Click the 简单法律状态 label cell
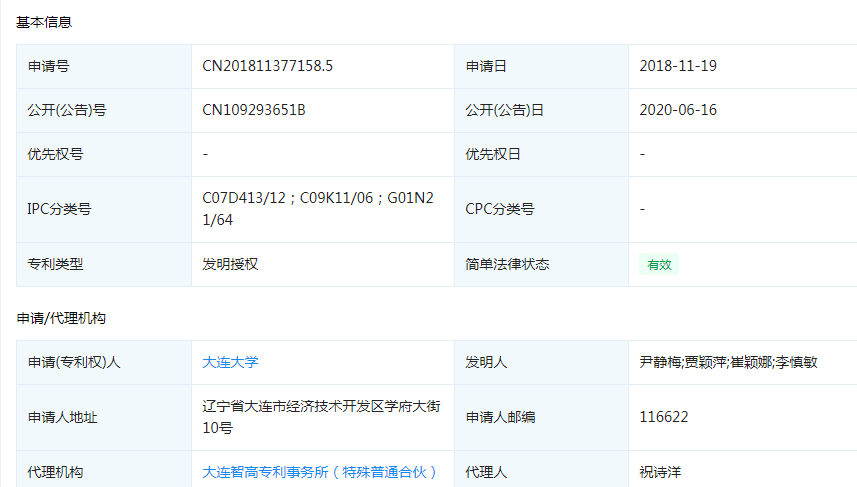Viewport: 857px width, 487px height. point(507,264)
